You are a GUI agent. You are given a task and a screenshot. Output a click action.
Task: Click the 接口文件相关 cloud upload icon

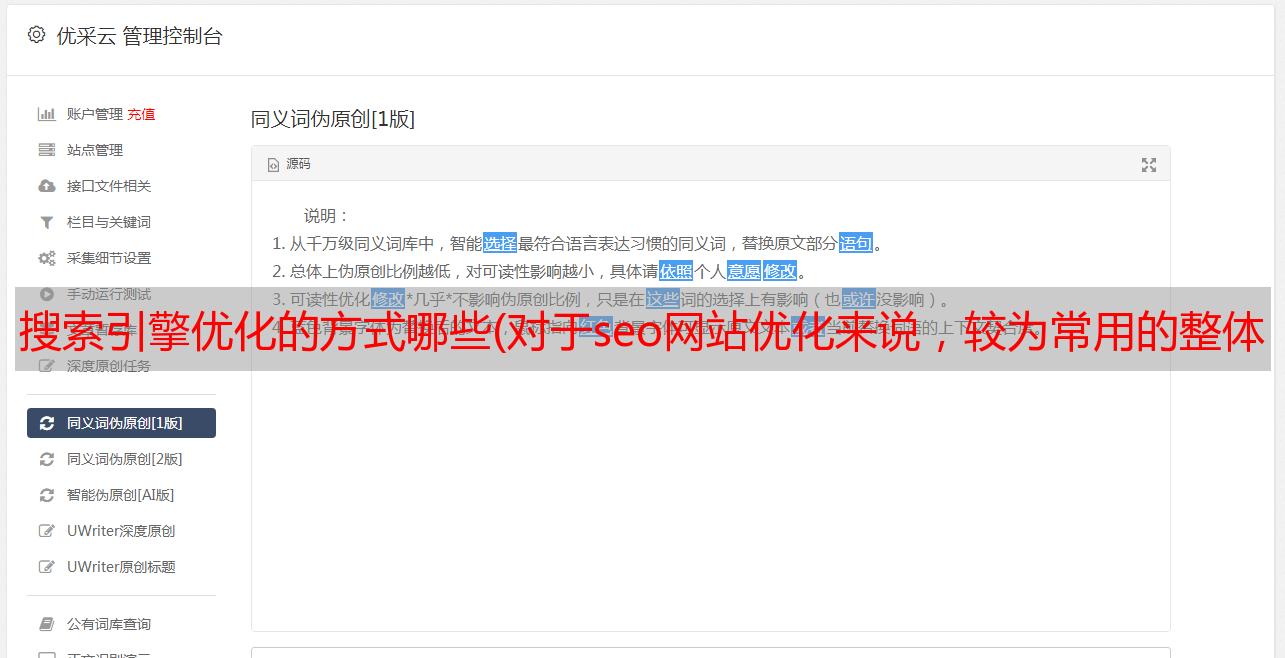46,186
